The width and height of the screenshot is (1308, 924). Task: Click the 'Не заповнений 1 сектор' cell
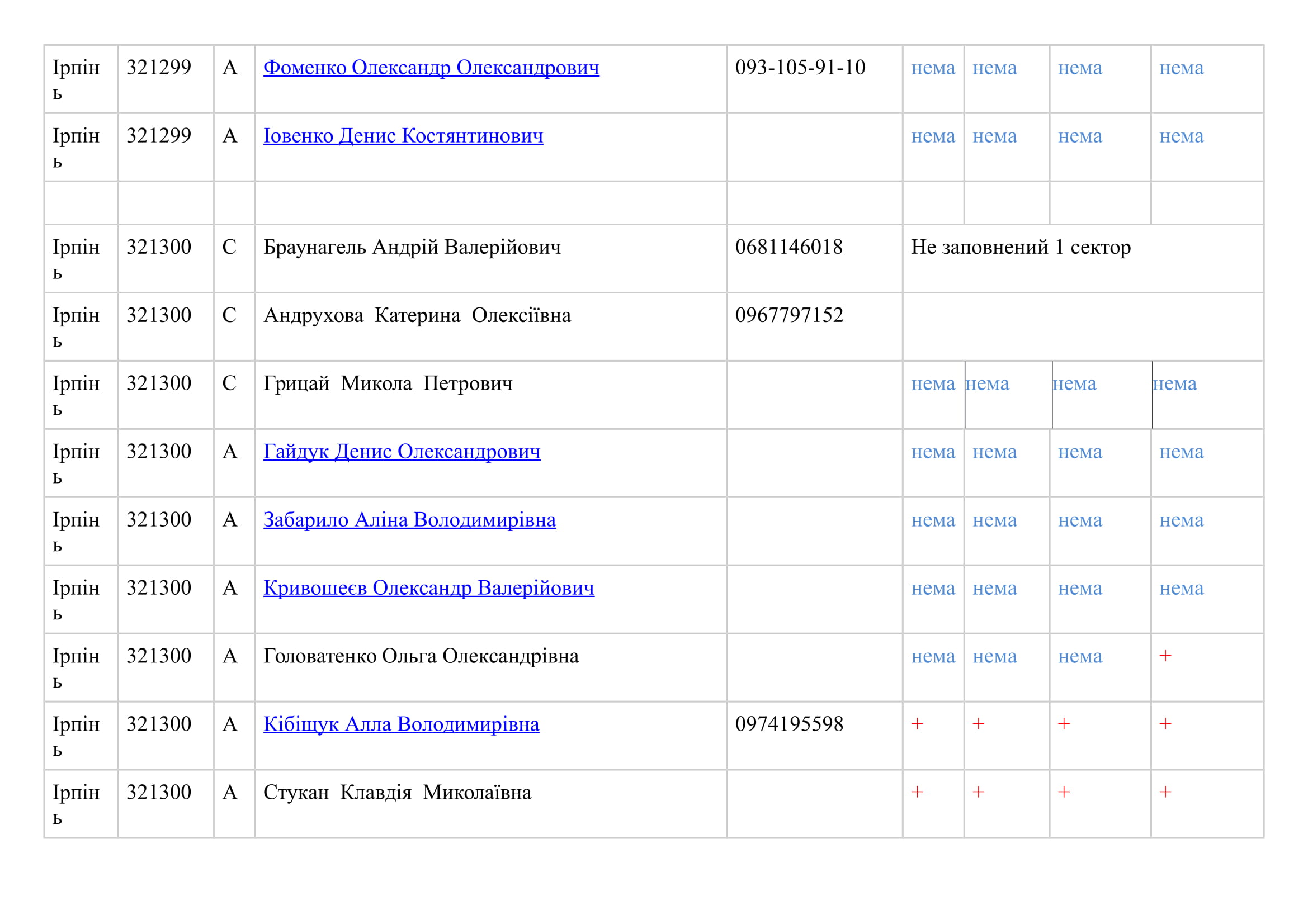click(1021, 247)
